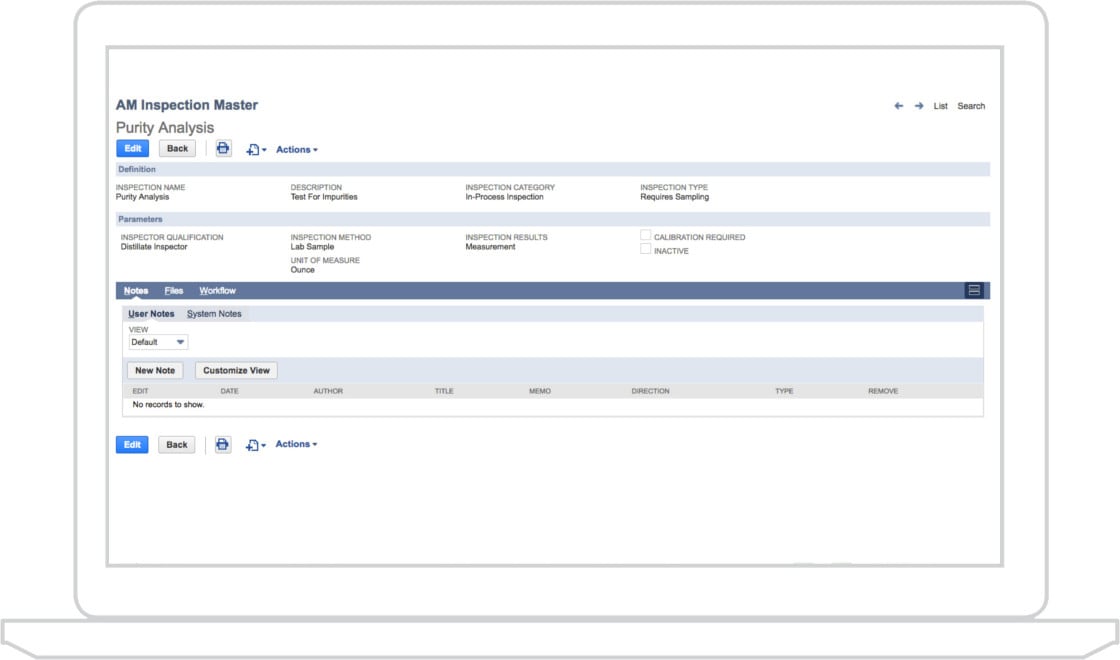
Task: Toggle the Inactive checkbox
Action: [646, 249]
